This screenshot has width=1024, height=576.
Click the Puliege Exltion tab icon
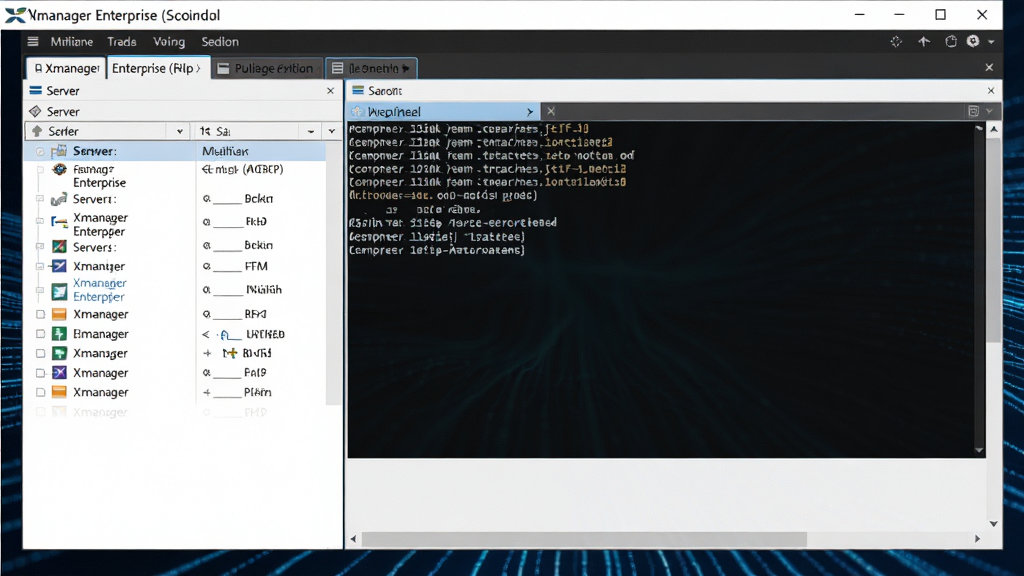click(x=223, y=69)
